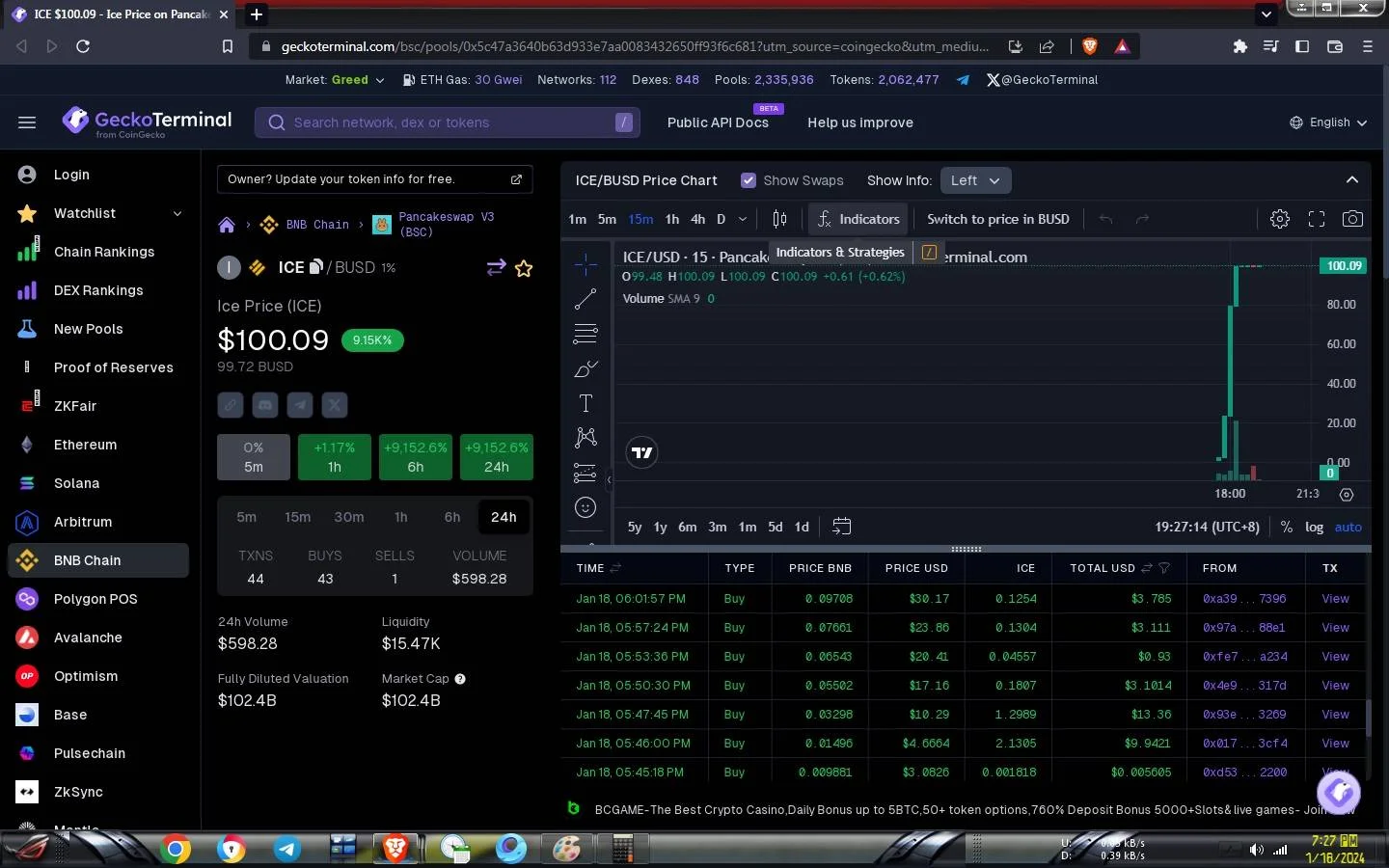Click Owner? Update your token info
This screenshot has height=868, width=1389.
tap(375, 179)
